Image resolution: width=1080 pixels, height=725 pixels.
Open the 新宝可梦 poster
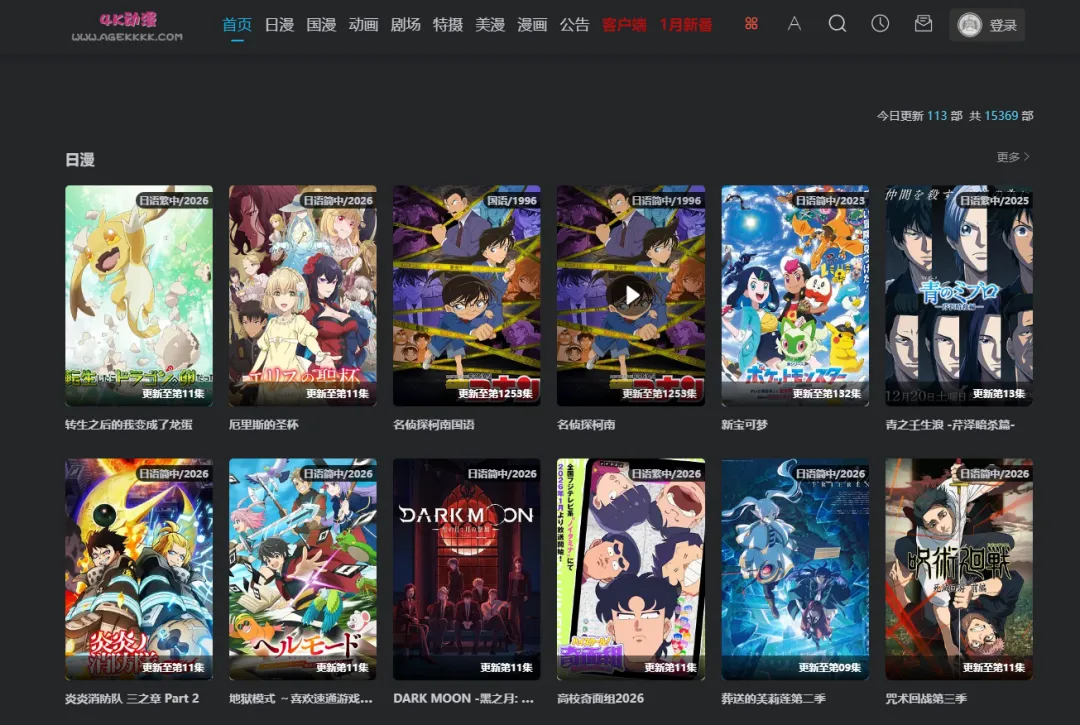pos(795,295)
